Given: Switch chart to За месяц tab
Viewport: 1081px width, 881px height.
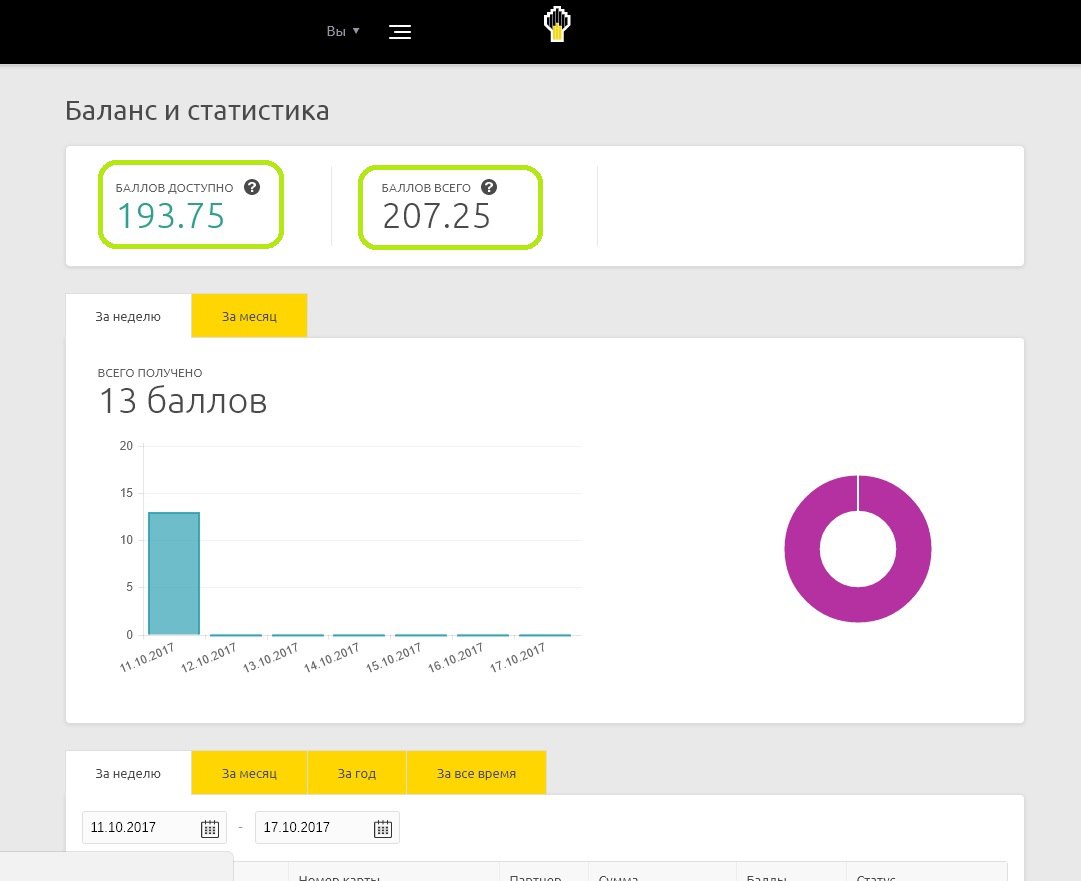Looking at the screenshot, I should 249,316.
